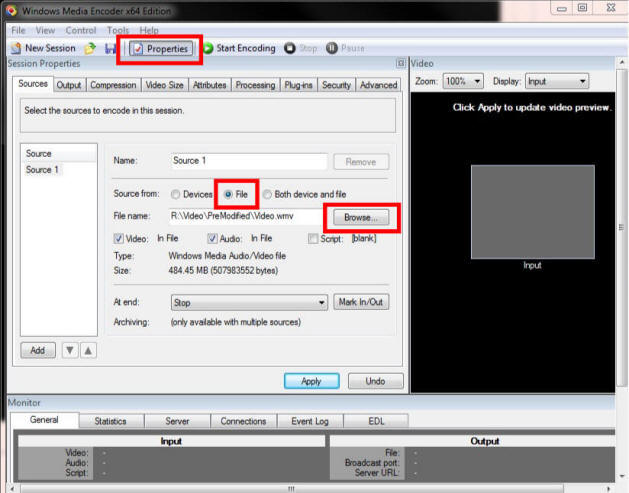Screen dimensions: 629x493
Task: Click the Windows Media Encoder title bar icon
Action: (11, 10)
